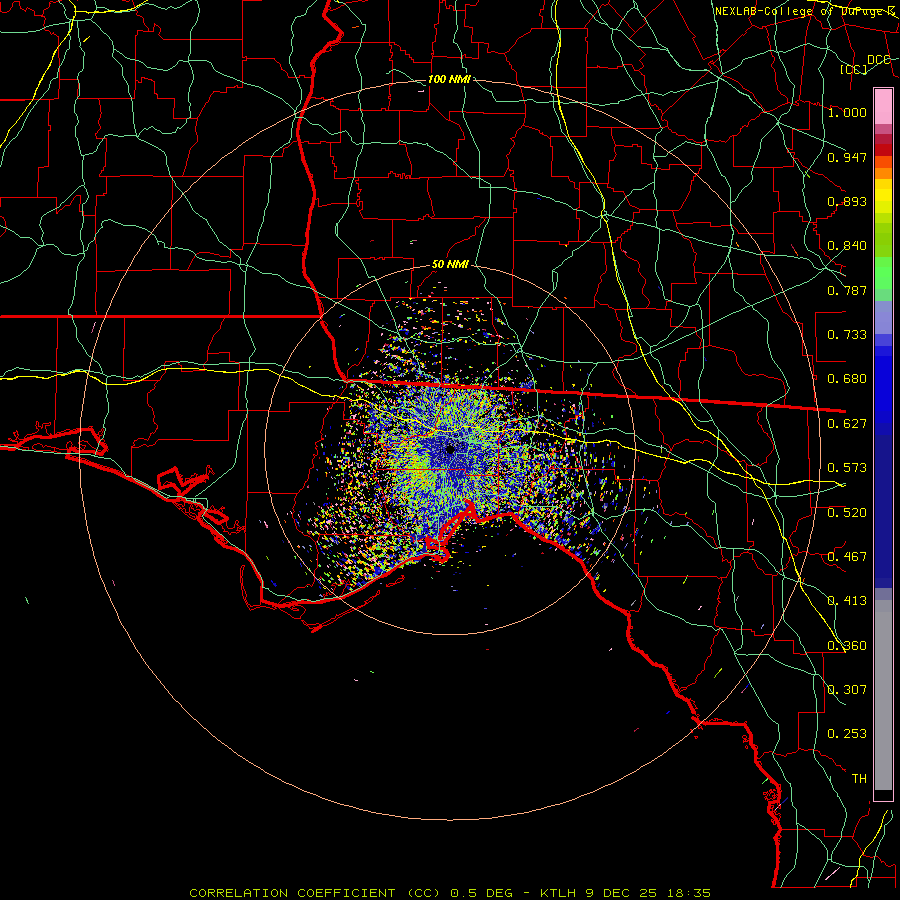Click the 0.307 scale label

[847, 690]
